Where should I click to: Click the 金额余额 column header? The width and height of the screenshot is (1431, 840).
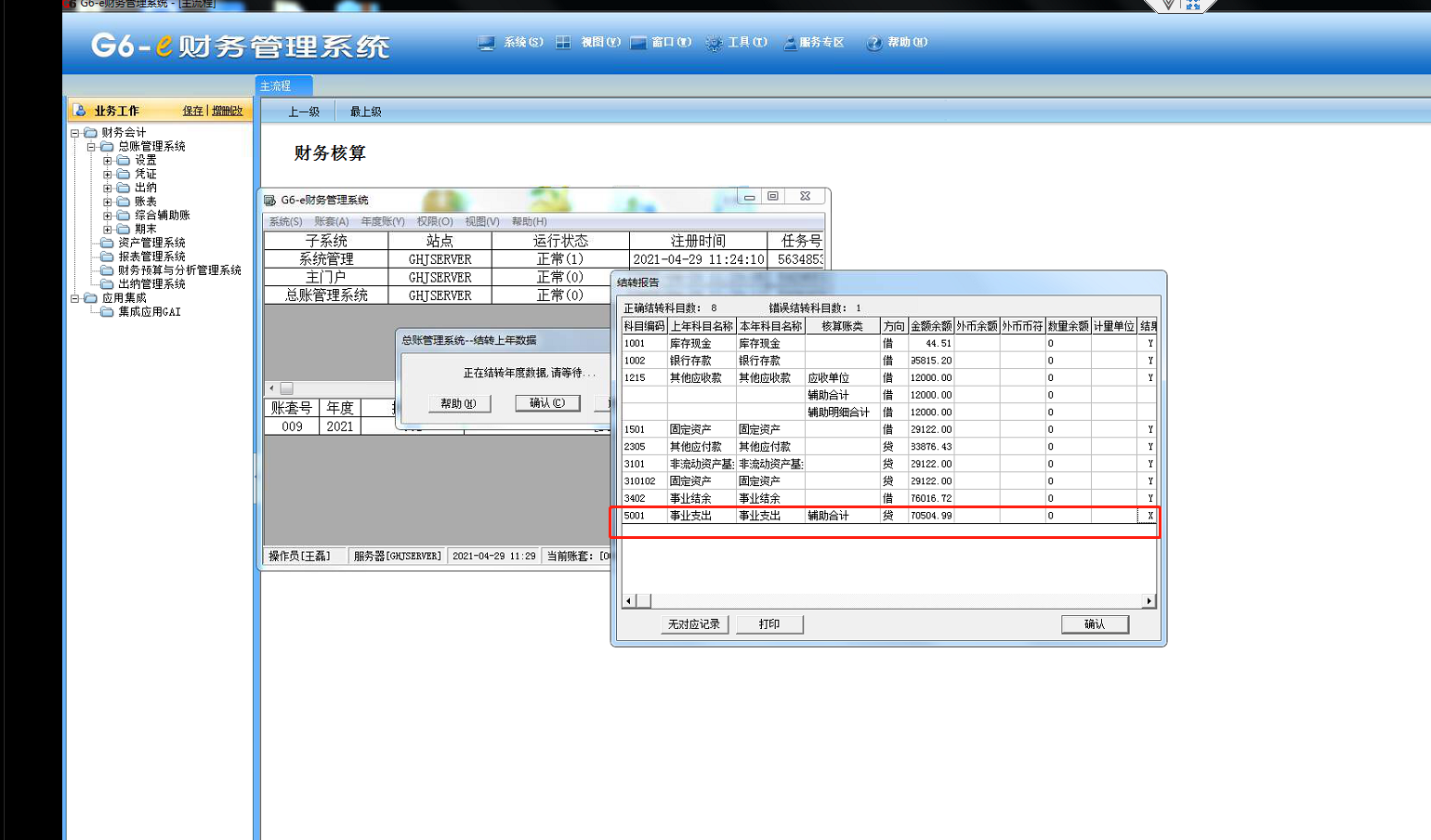pos(931,326)
